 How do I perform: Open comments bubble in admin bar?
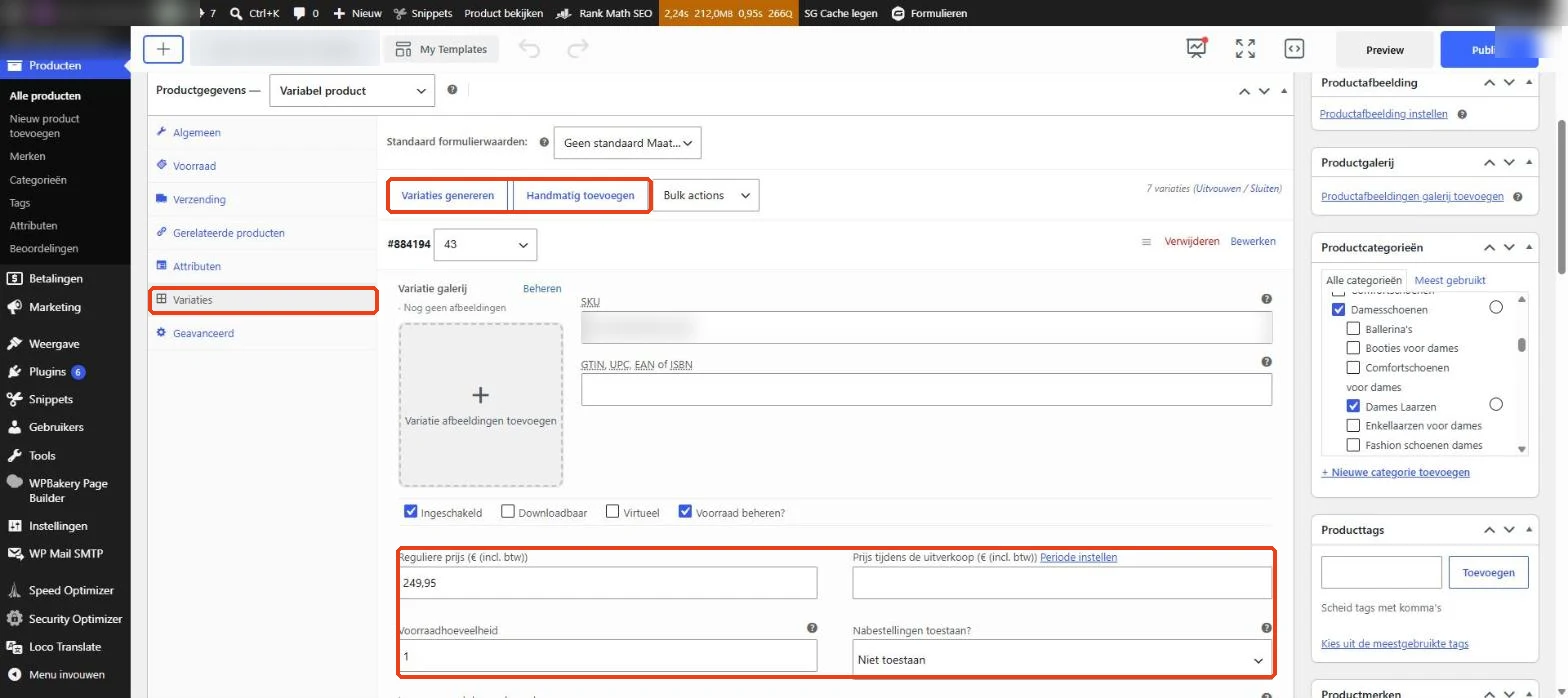[305, 14]
